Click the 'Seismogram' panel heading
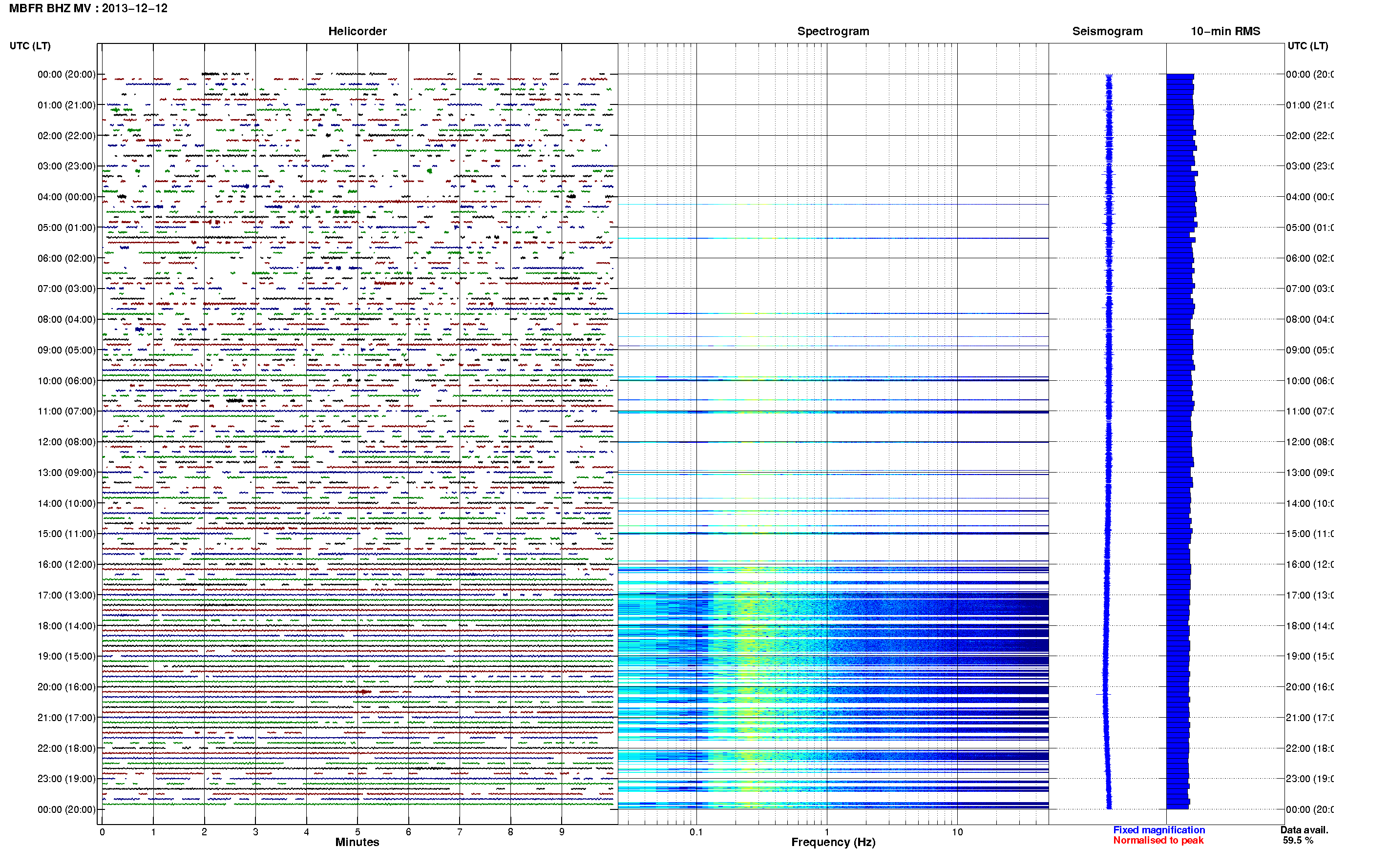 click(1107, 32)
